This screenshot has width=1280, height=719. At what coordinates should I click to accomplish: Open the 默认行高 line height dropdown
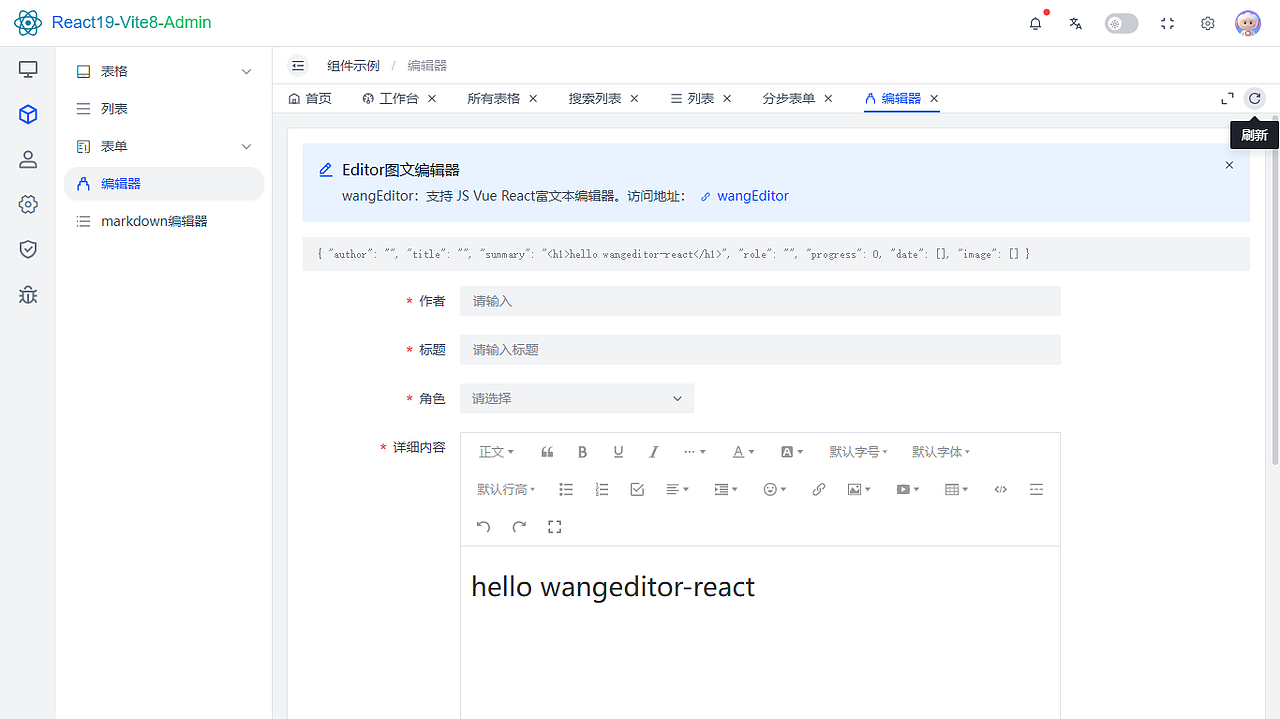tap(506, 489)
